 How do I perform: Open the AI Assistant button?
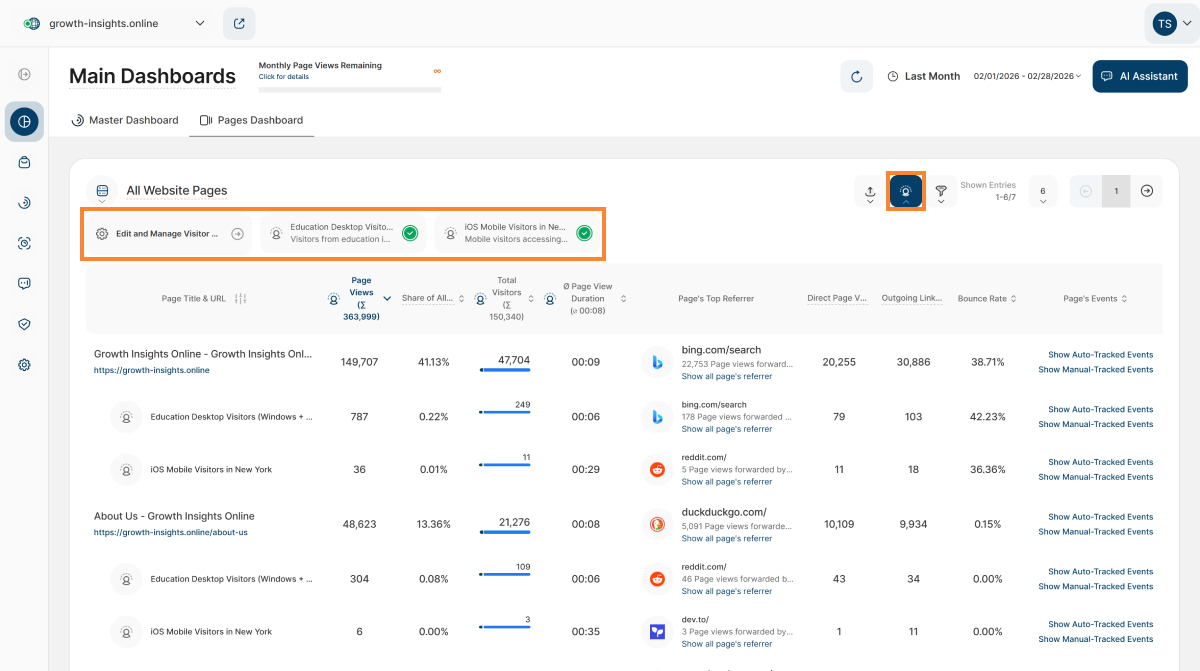(1140, 76)
